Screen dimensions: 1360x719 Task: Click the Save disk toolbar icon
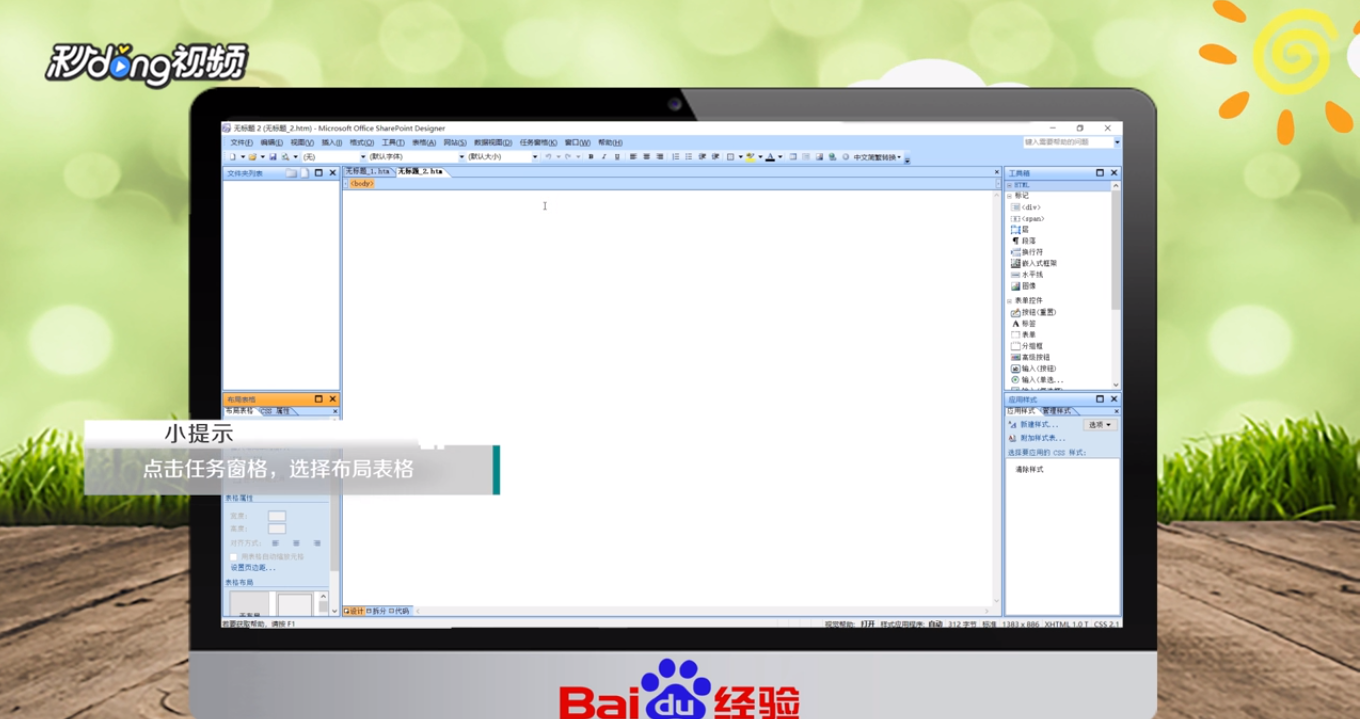coord(273,157)
